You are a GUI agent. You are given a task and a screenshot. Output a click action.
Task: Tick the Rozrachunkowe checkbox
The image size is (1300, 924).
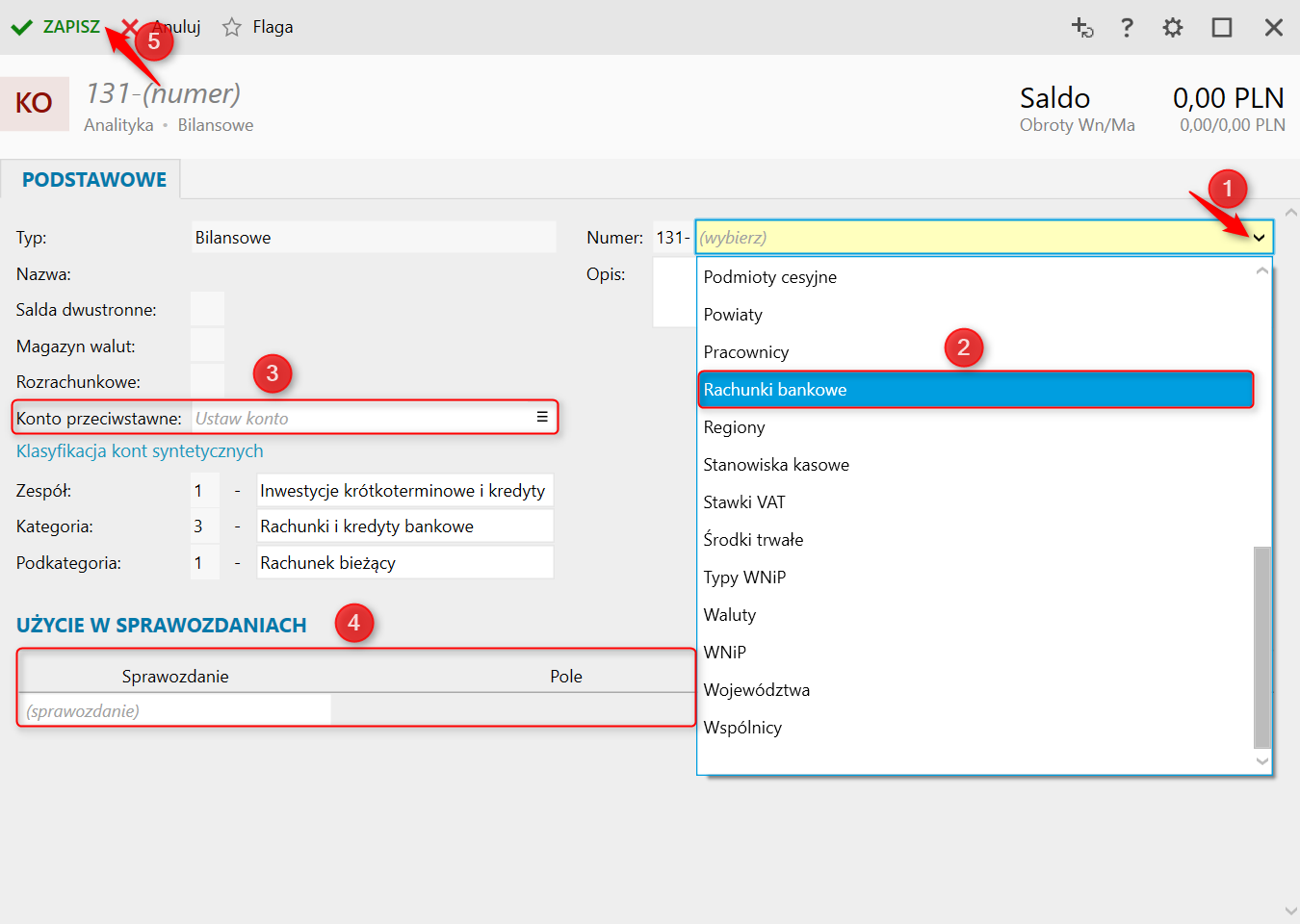(x=207, y=381)
